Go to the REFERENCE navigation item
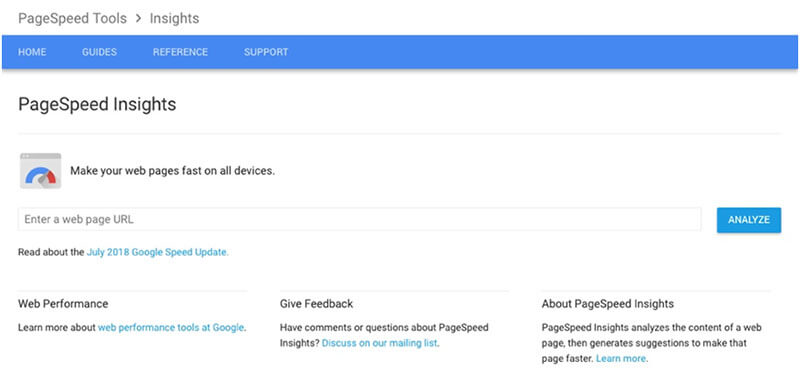This screenshot has height=370, width=800. (x=180, y=52)
